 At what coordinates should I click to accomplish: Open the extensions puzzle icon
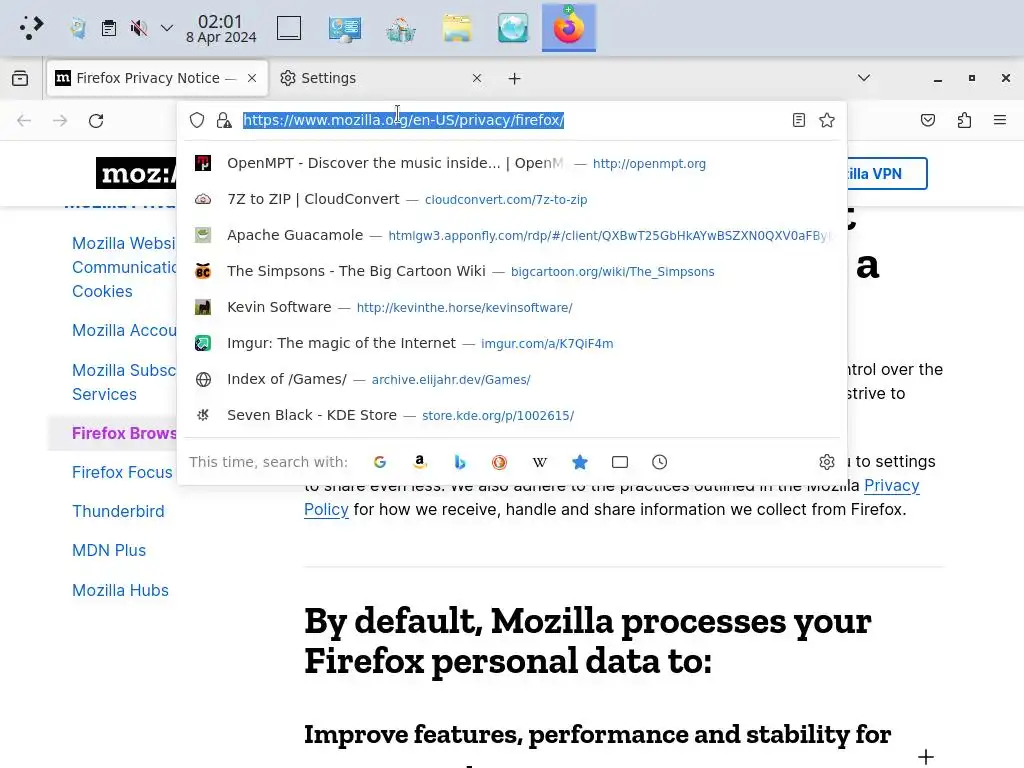pyautogui.click(x=965, y=120)
